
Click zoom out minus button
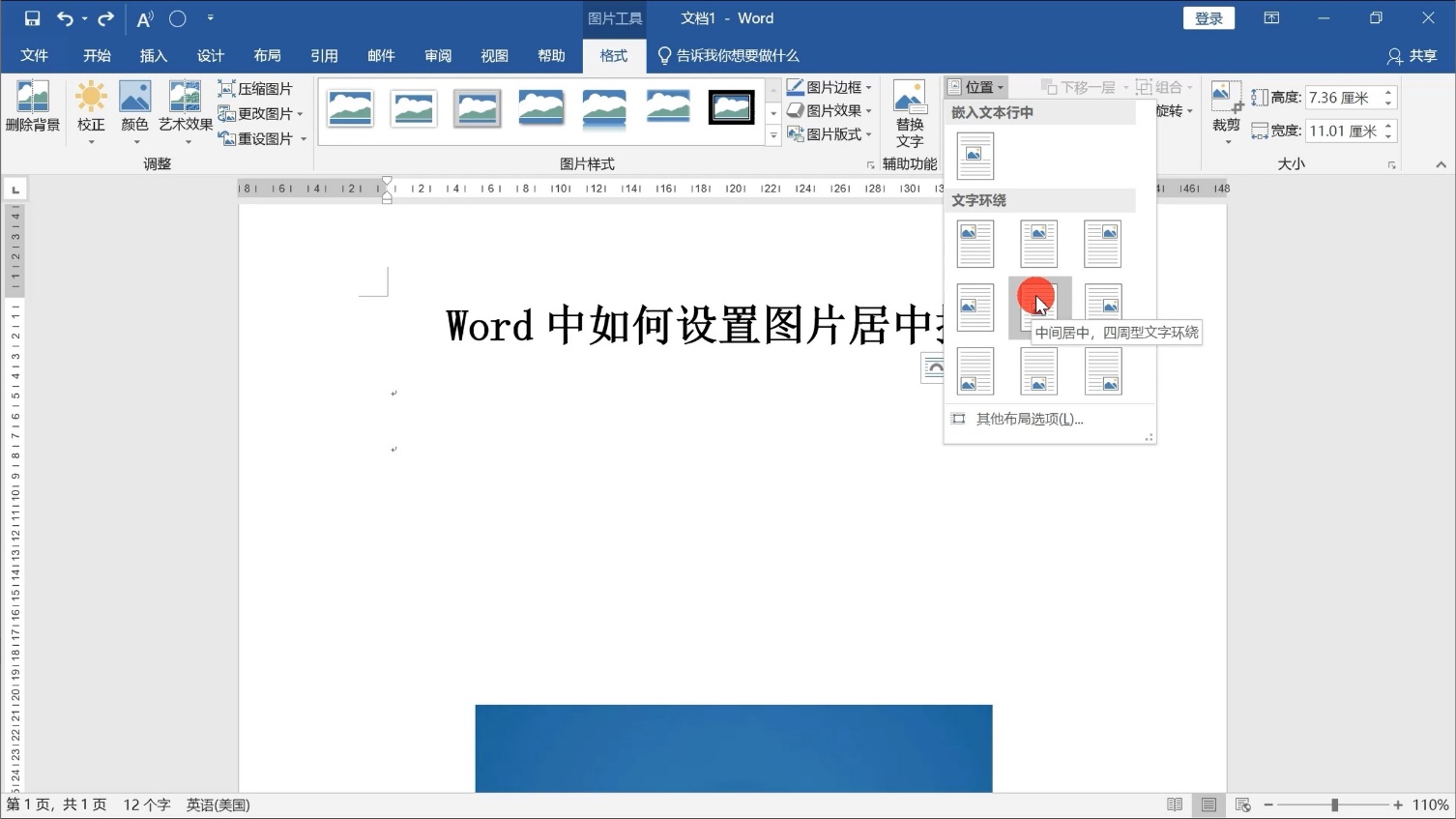1268,804
